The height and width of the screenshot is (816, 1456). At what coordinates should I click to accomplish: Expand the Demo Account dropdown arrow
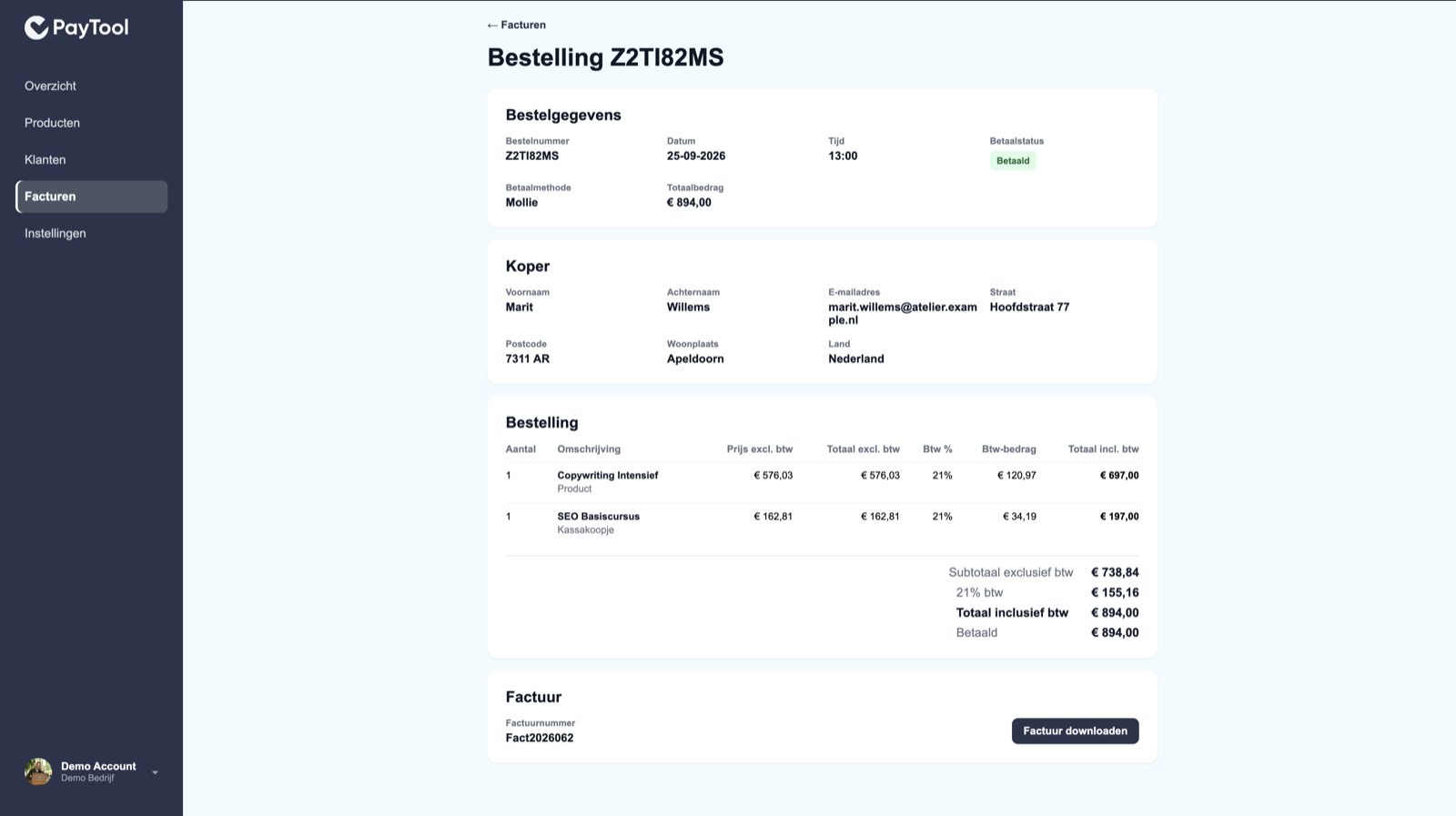pyautogui.click(x=155, y=772)
